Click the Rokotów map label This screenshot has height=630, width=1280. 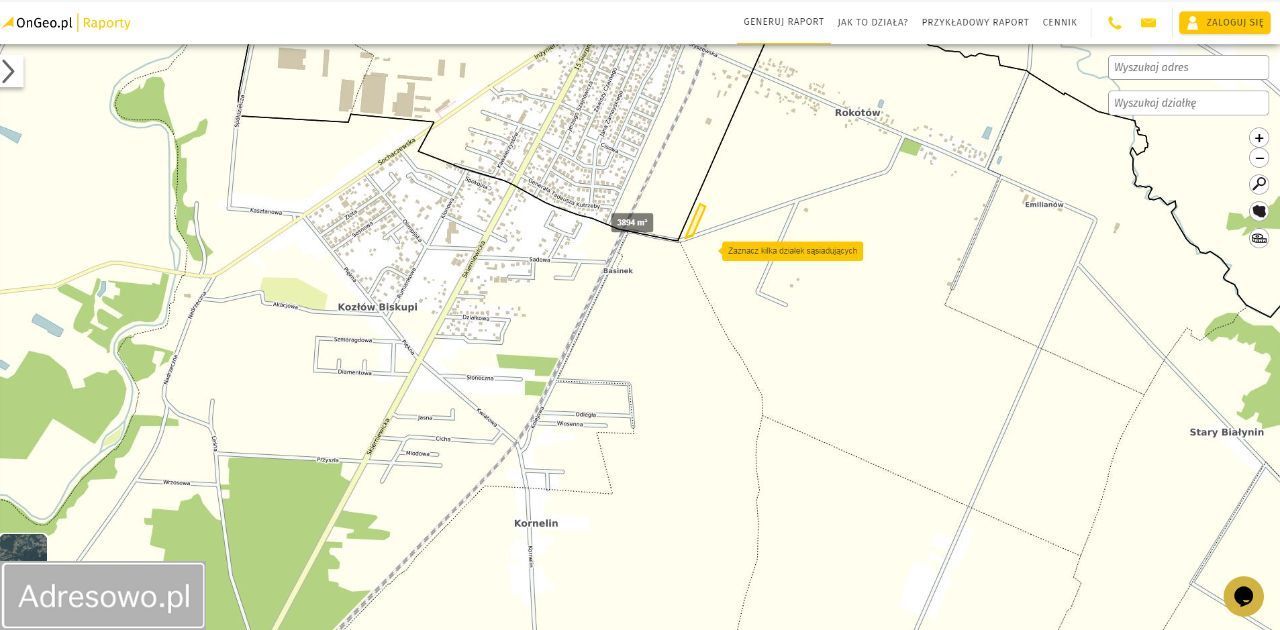[x=858, y=113]
